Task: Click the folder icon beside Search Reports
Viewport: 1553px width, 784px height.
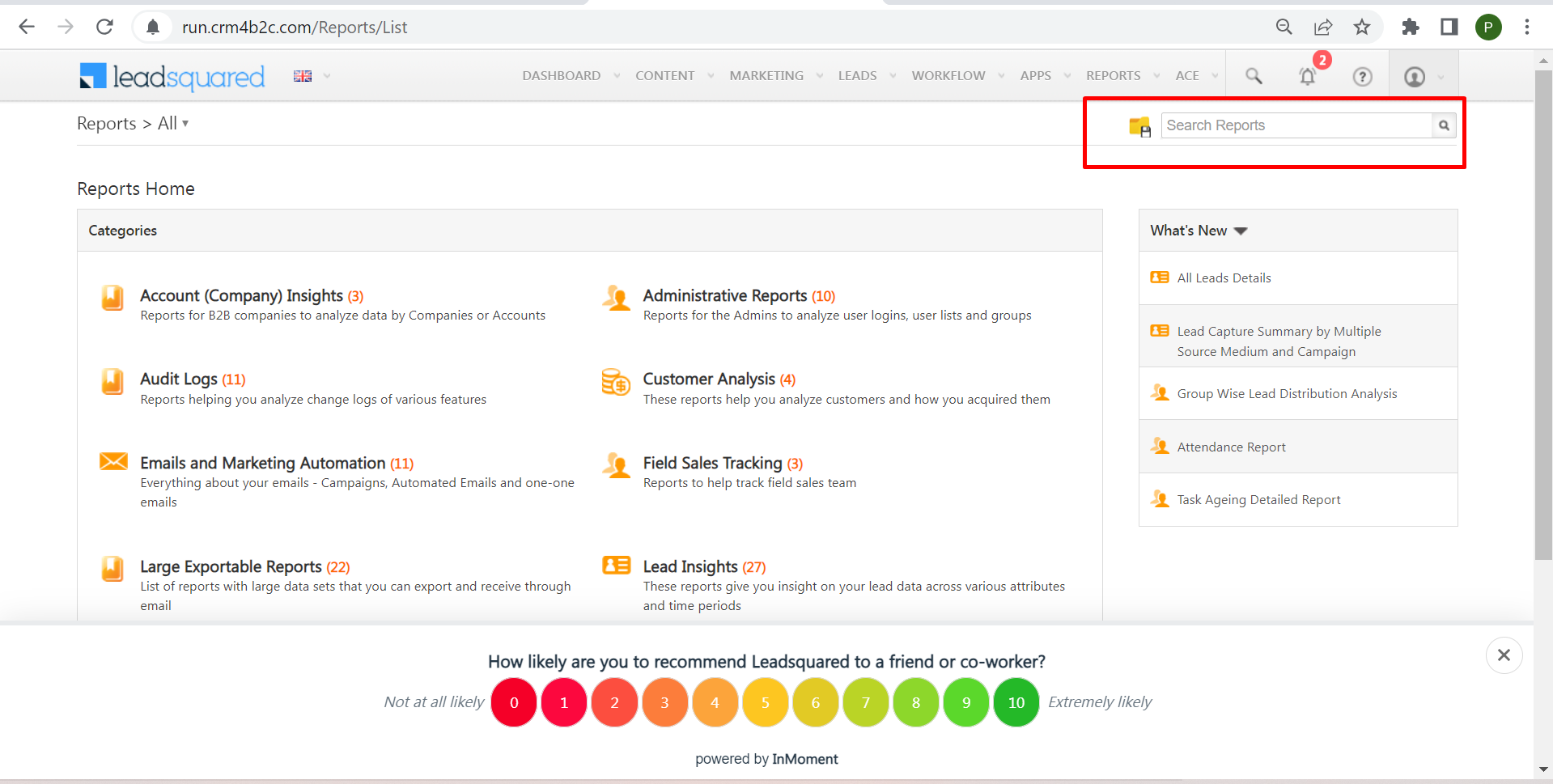Action: pos(1139,126)
